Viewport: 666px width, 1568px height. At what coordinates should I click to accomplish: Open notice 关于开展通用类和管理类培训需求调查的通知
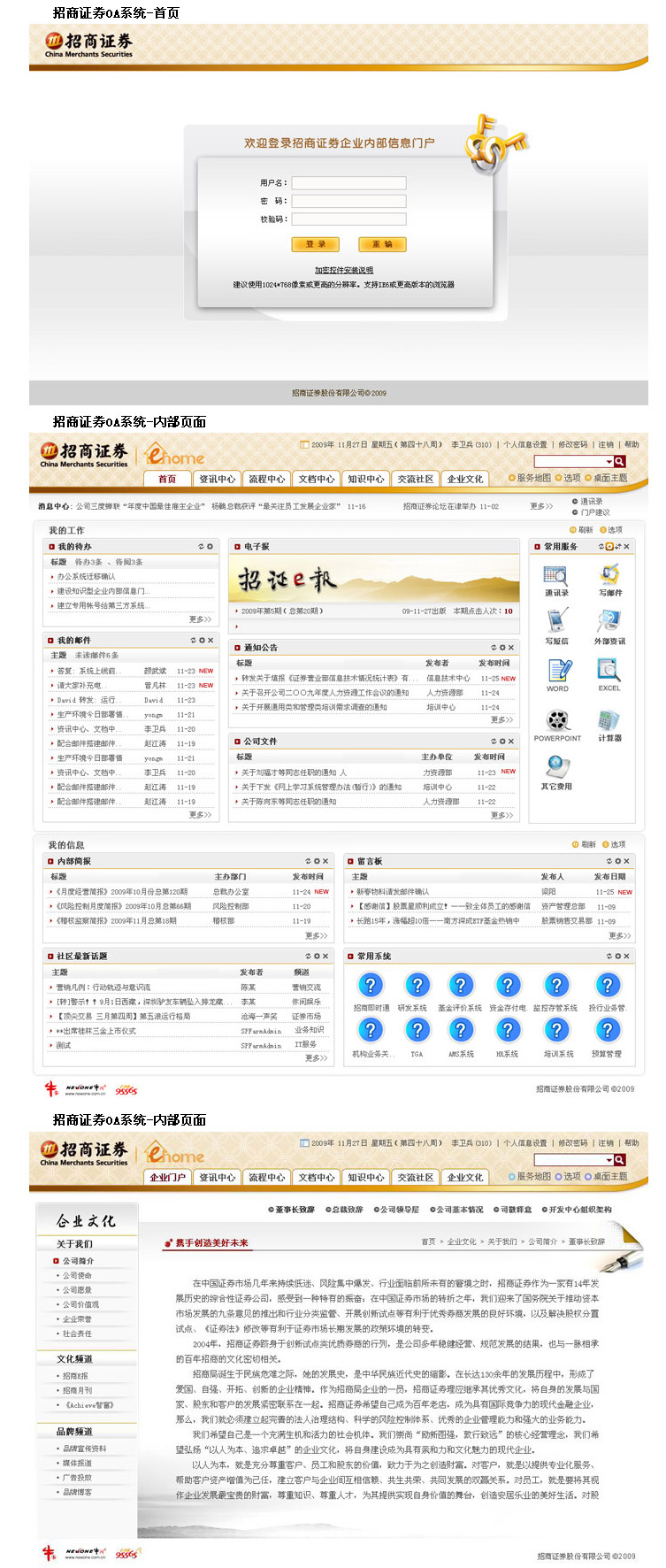pos(313,707)
